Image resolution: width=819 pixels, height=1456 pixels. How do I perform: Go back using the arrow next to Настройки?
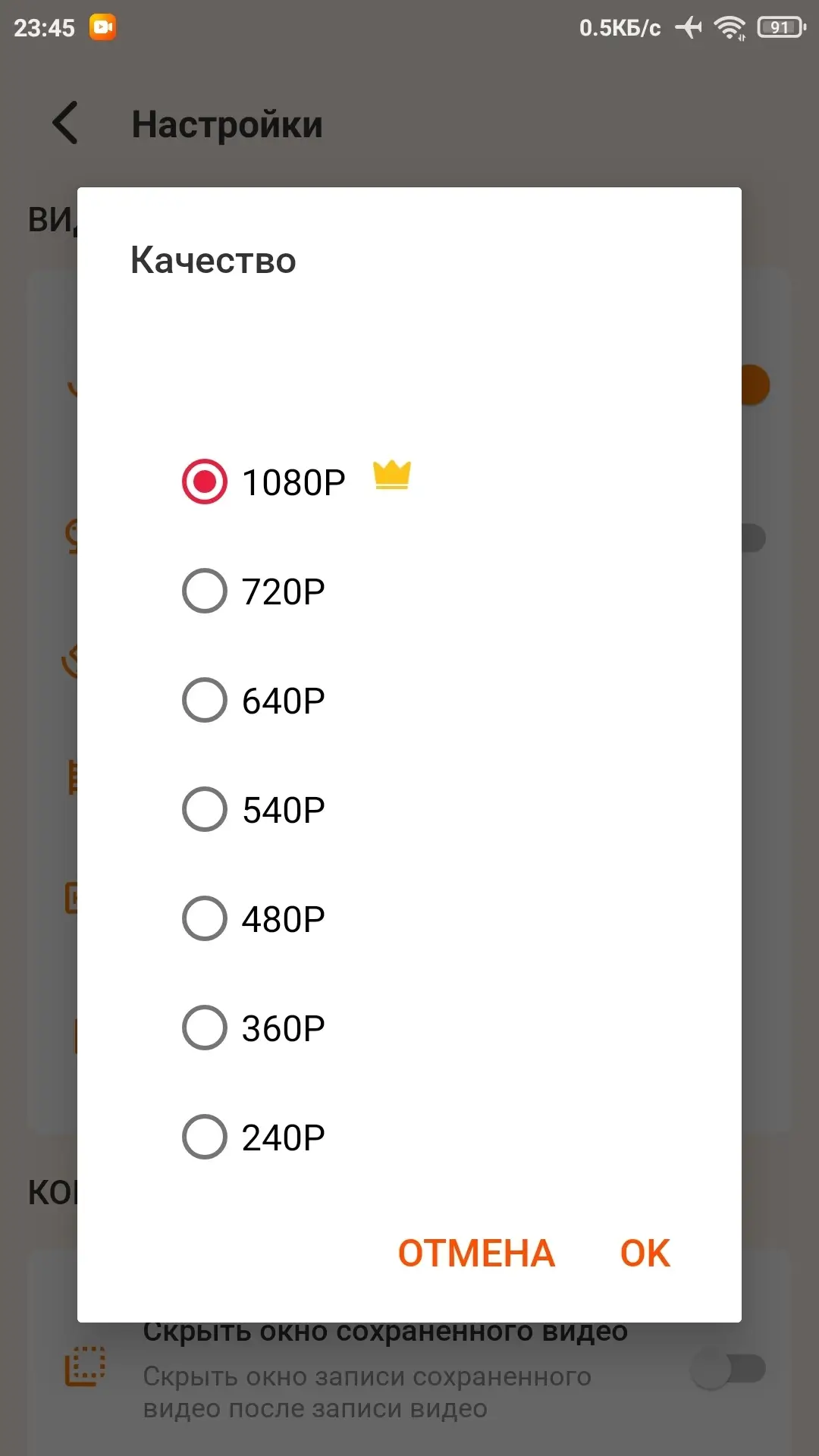click(66, 123)
